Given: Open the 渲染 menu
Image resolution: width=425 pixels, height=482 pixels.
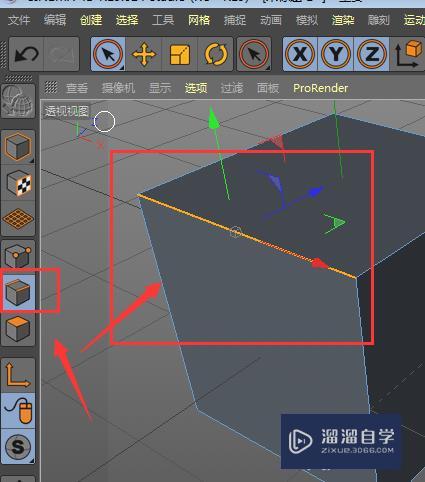Looking at the screenshot, I should tap(343, 20).
